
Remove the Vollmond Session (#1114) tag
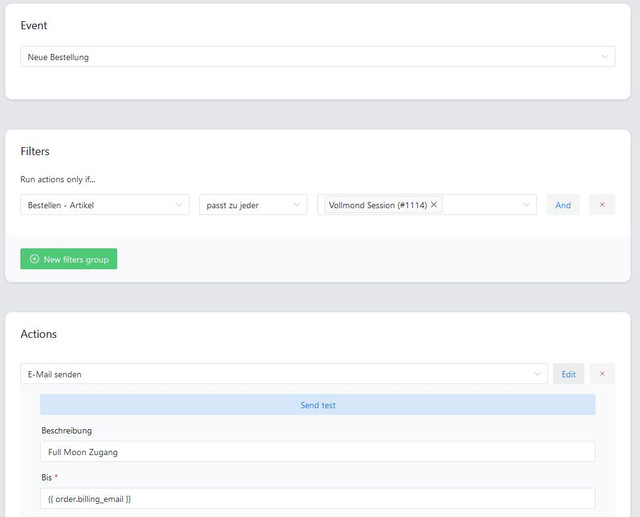pyautogui.click(x=434, y=204)
